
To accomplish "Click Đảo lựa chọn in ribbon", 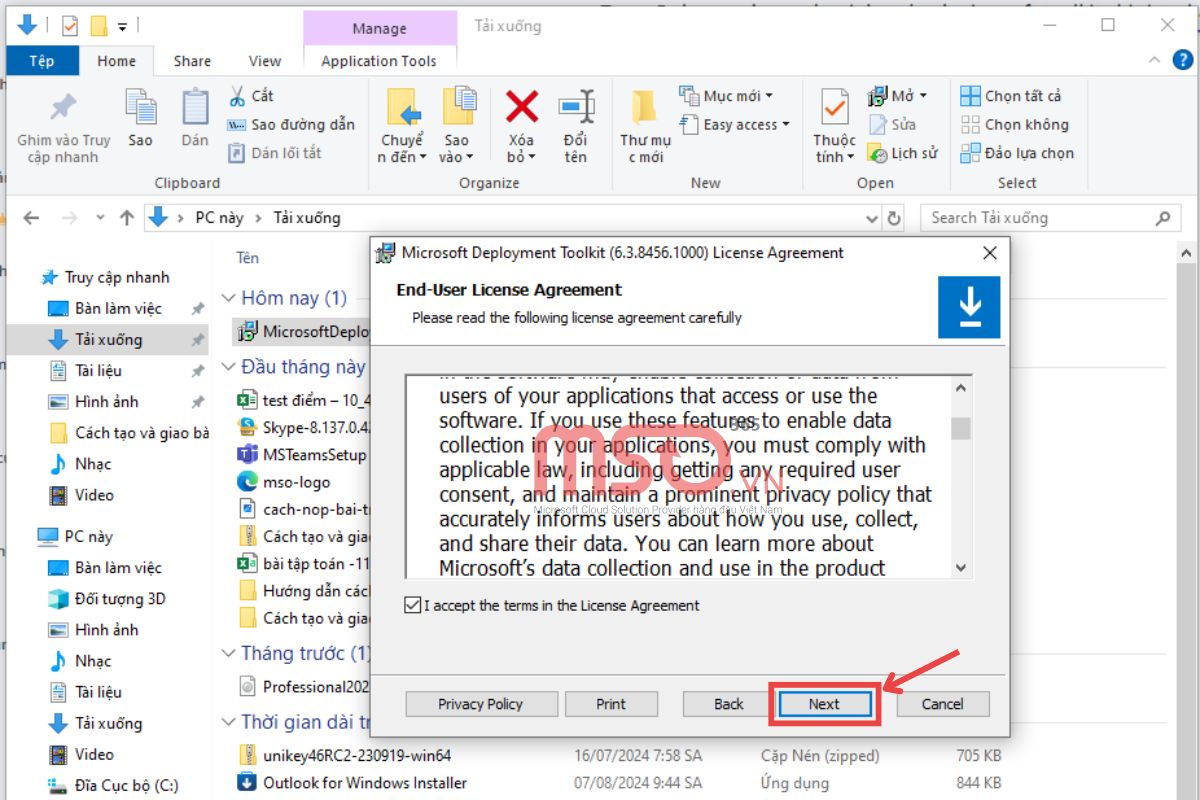I will point(1017,153).
